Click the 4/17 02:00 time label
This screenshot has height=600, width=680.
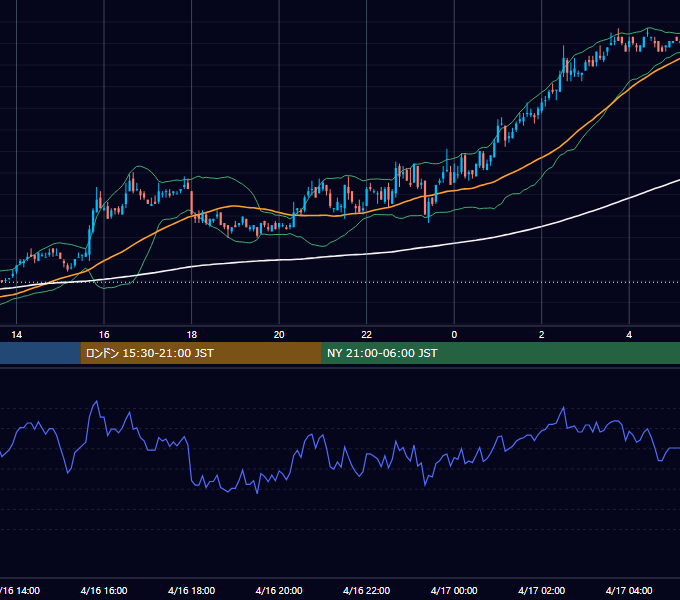tap(542, 591)
